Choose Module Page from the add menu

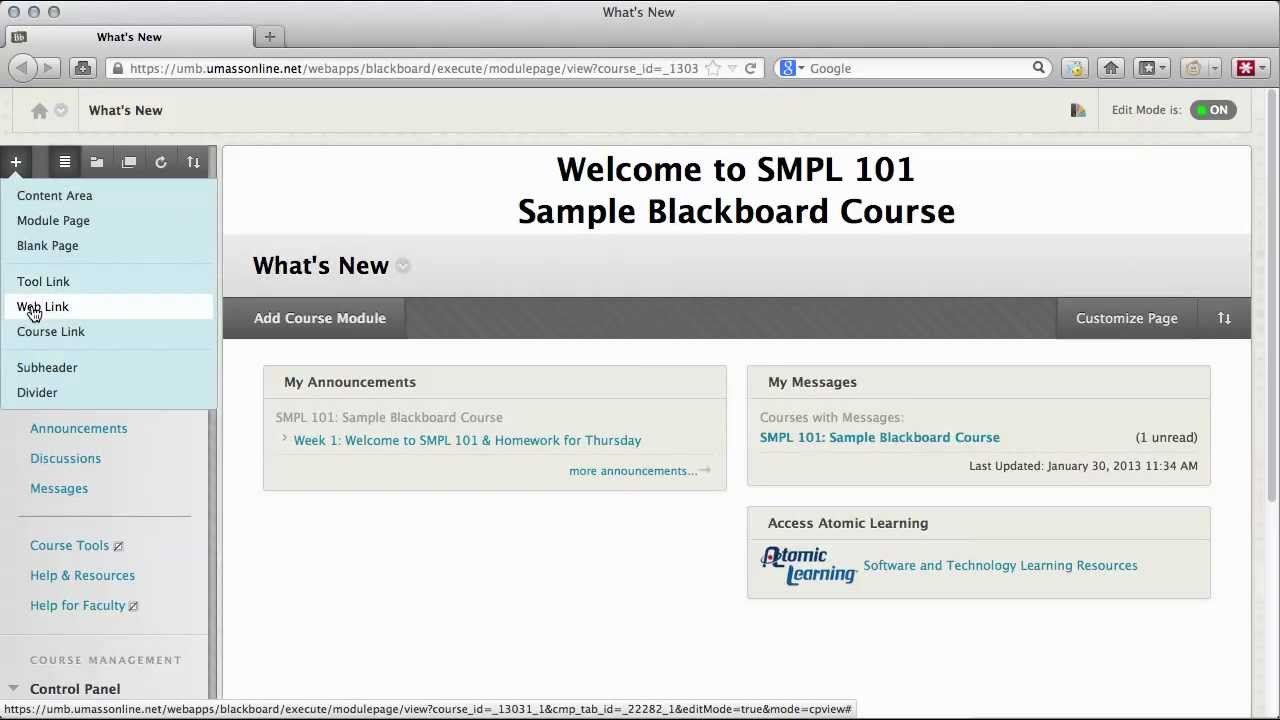[53, 221]
